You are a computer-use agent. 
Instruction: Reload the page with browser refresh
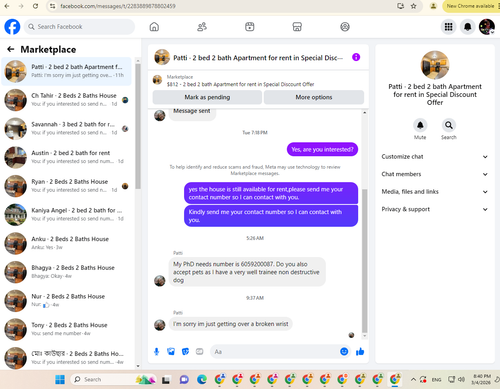(35, 6)
